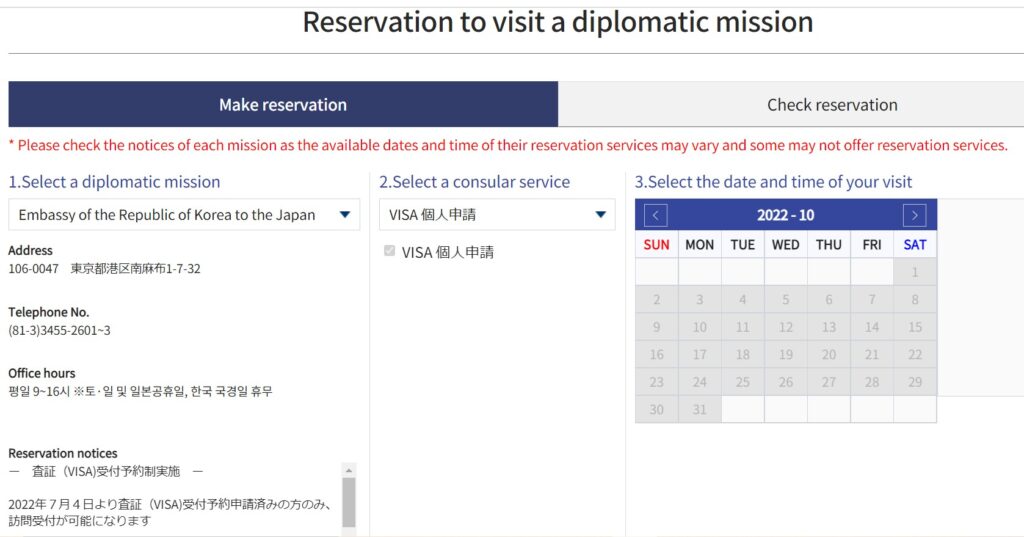The height and width of the screenshot is (537, 1024).
Task: Go to next month in calendar
Action: pyautogui.click(x=914, y=215)
